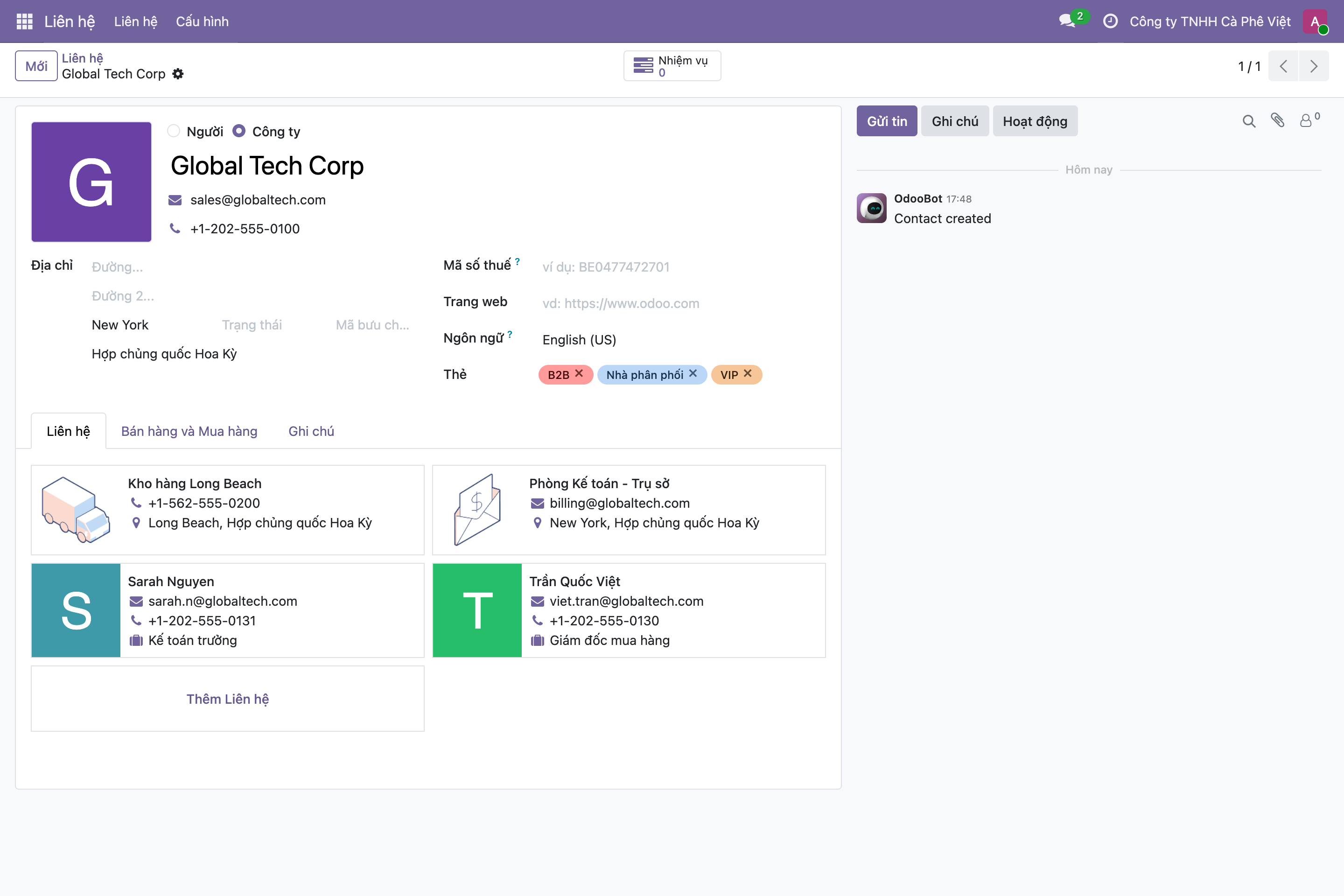Screen dimensions: 1344x896
Task: Click the Kế toán trưởng job title
Action: pos(193,641)
